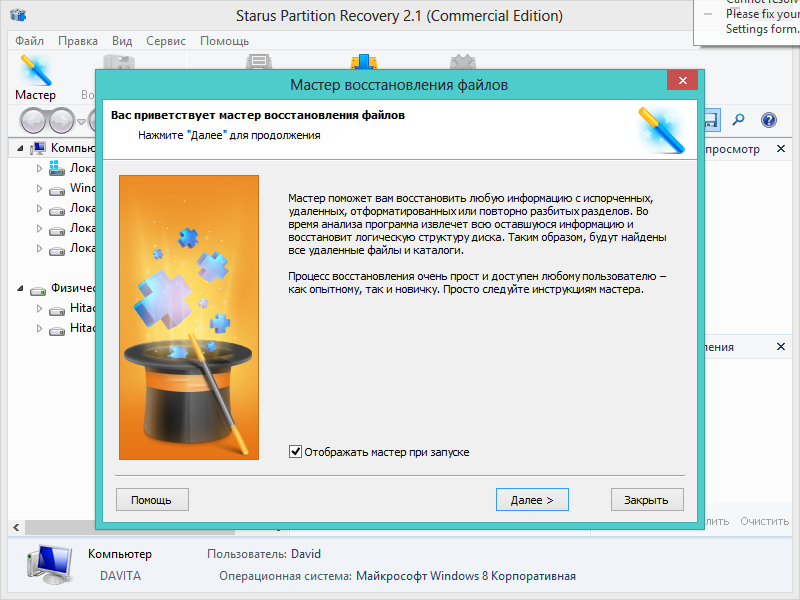Viewport: 800px width, 600px height.
Task: Expand the second Hitachi disk node
Action: point(39,329)
